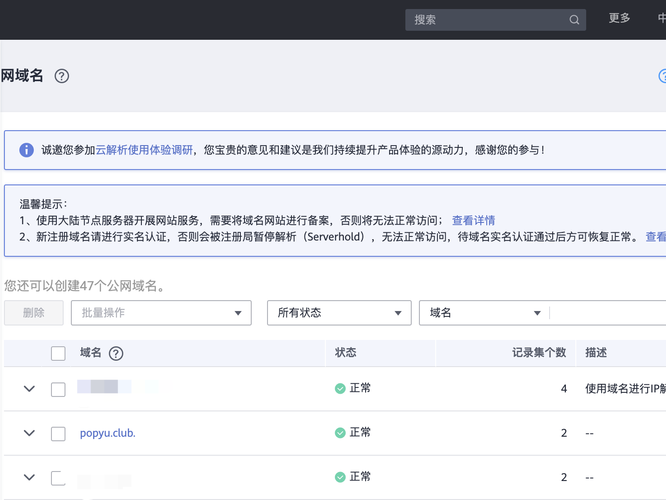Click the search magnifier icon

574,20
